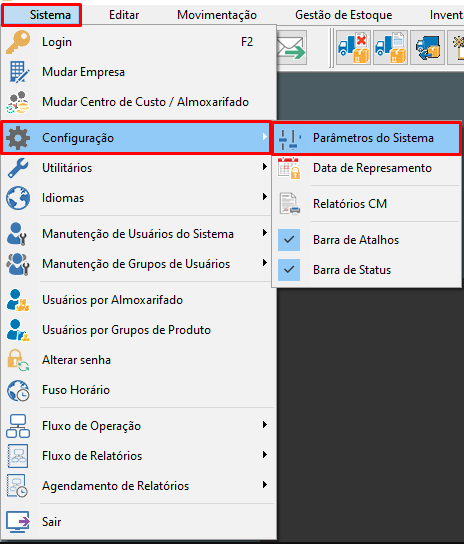Viewport: 464px width, 544px height.
Task: Click the Configuração gear icon
Action: [x=18, y=138]
